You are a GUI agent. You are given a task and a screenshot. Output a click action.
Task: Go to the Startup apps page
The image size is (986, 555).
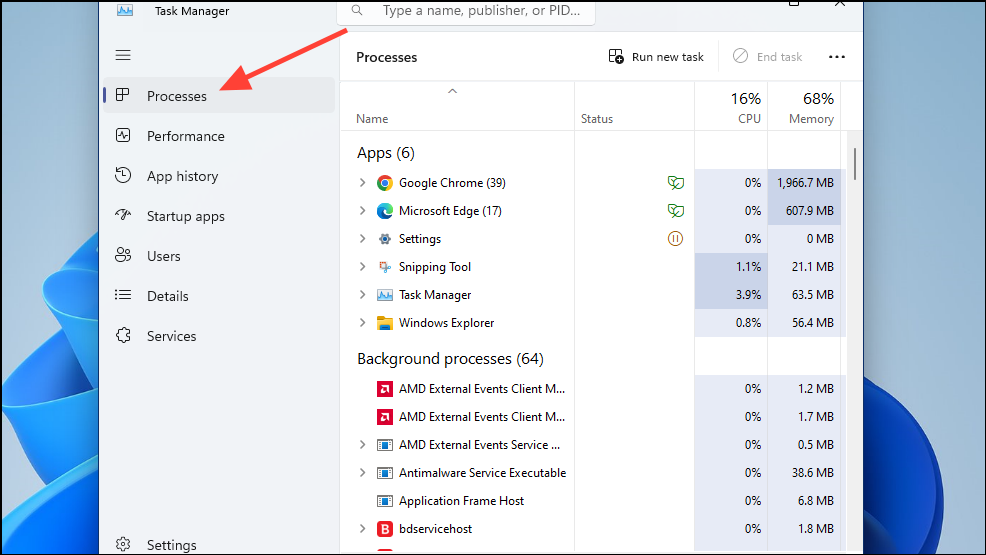(x=219, y=216)
